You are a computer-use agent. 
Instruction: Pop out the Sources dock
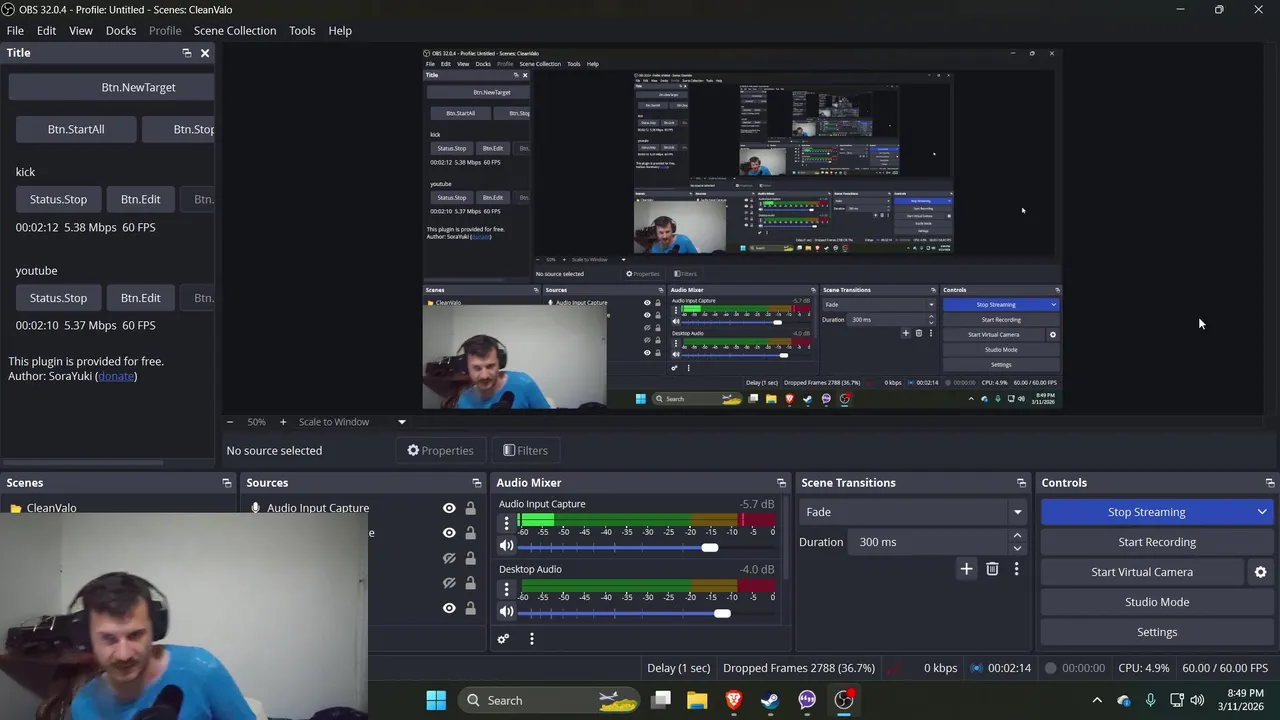coord(477,483)
